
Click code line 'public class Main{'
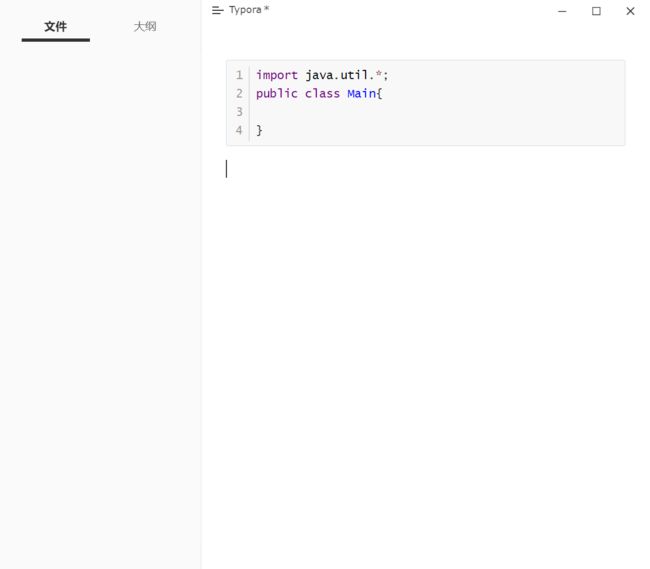(319, 94)
